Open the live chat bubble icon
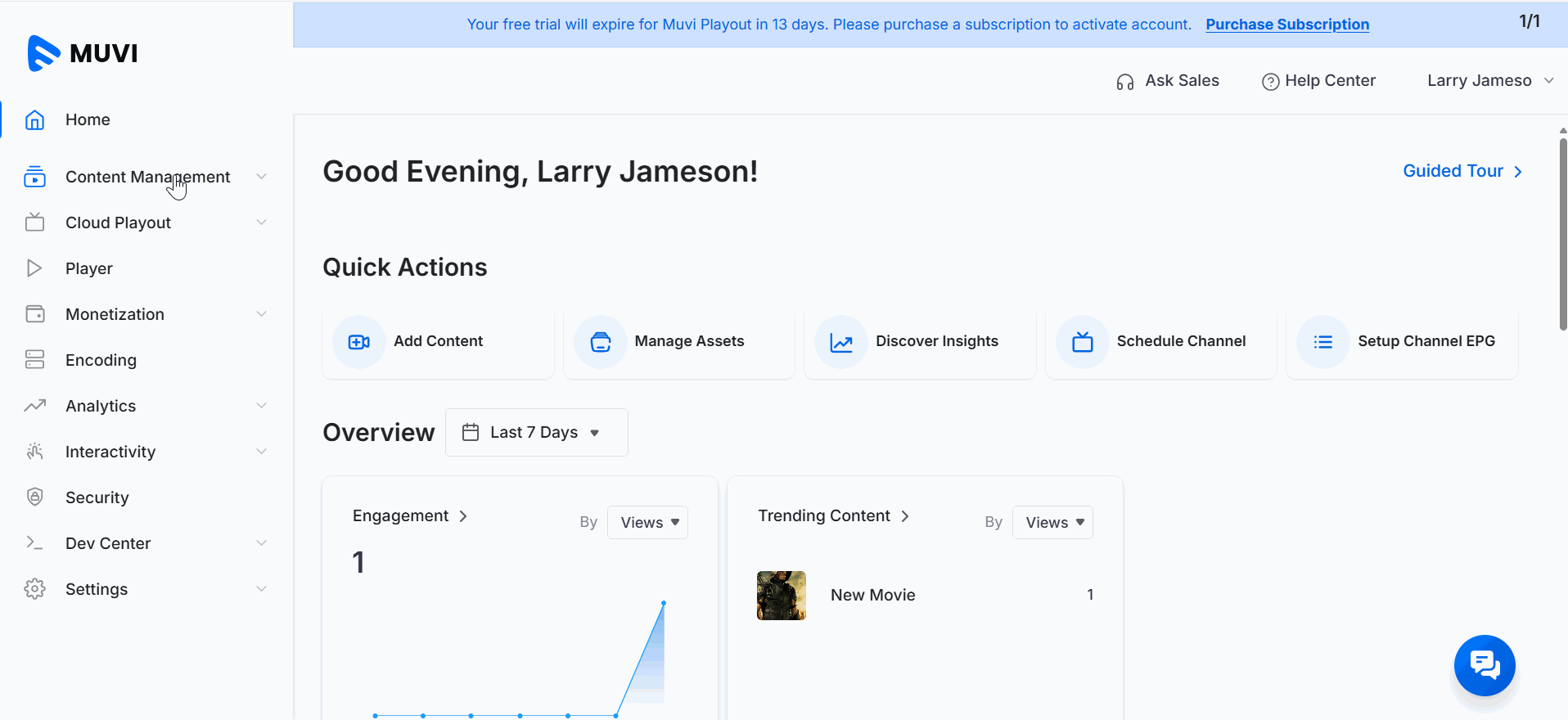The width and height of the screenshot is (1568, 720). [x=1484, y=665]
